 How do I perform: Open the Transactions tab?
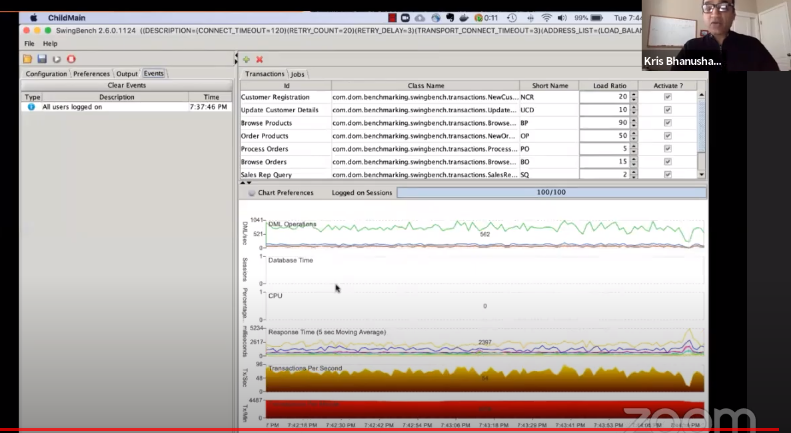tap(264, 74)
